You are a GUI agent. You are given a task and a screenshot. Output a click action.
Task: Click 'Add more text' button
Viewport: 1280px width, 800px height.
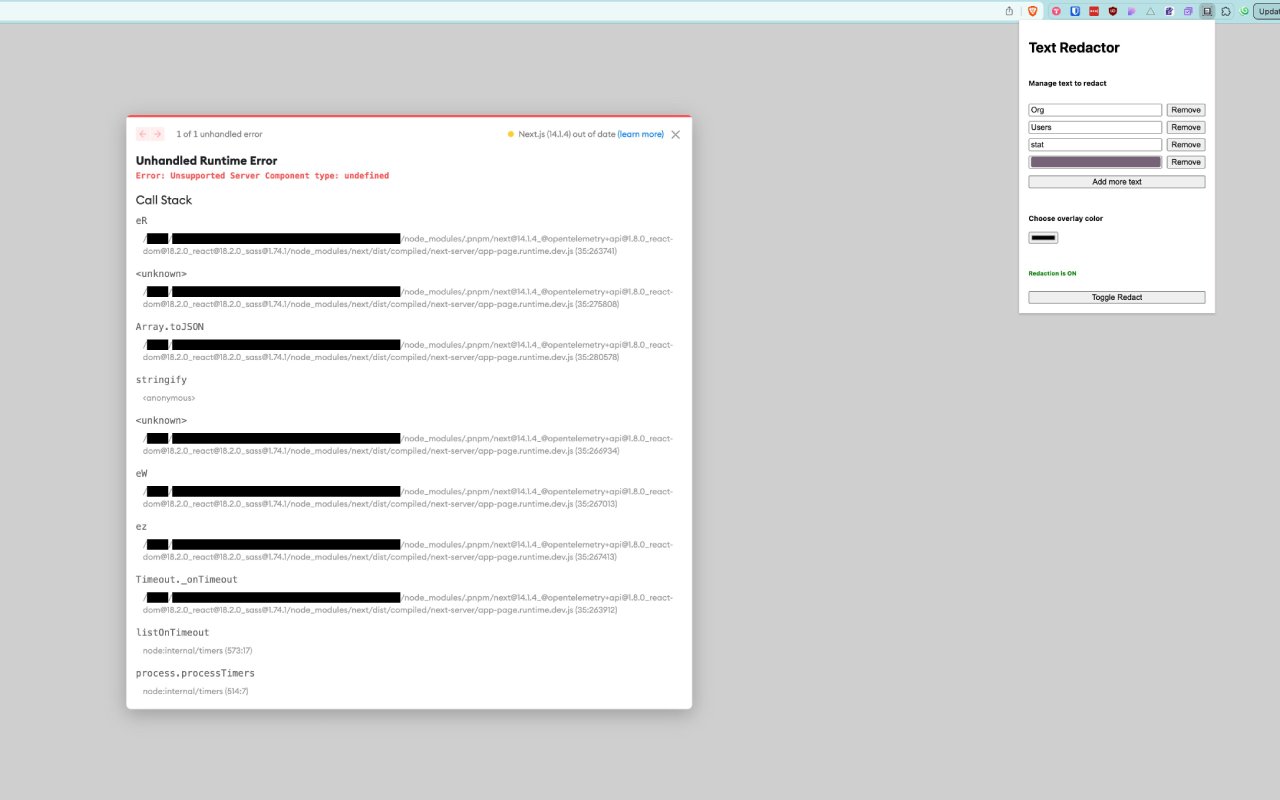(x=1117, y=182)
